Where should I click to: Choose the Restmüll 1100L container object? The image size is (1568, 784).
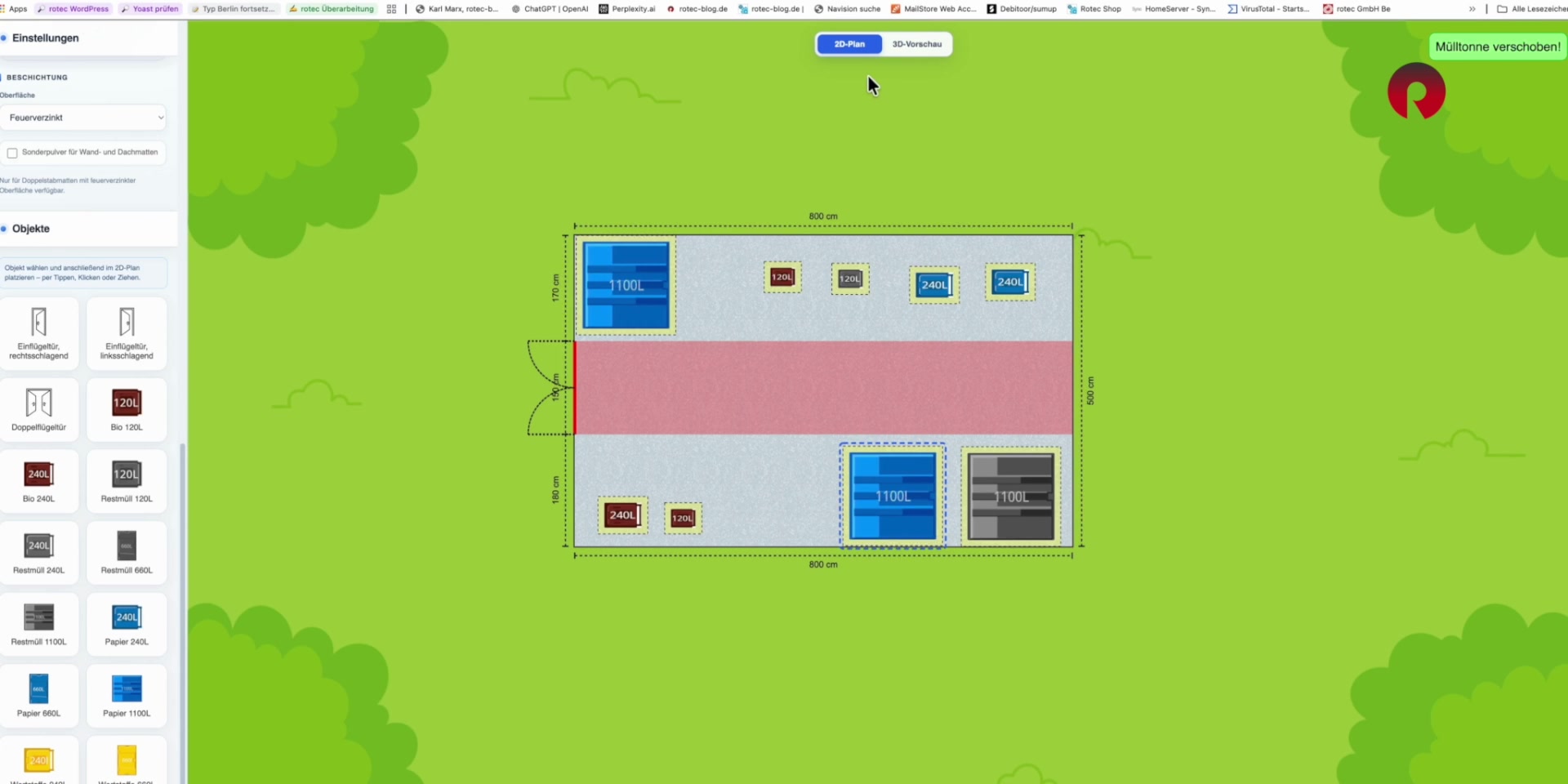tap(38, 624)
